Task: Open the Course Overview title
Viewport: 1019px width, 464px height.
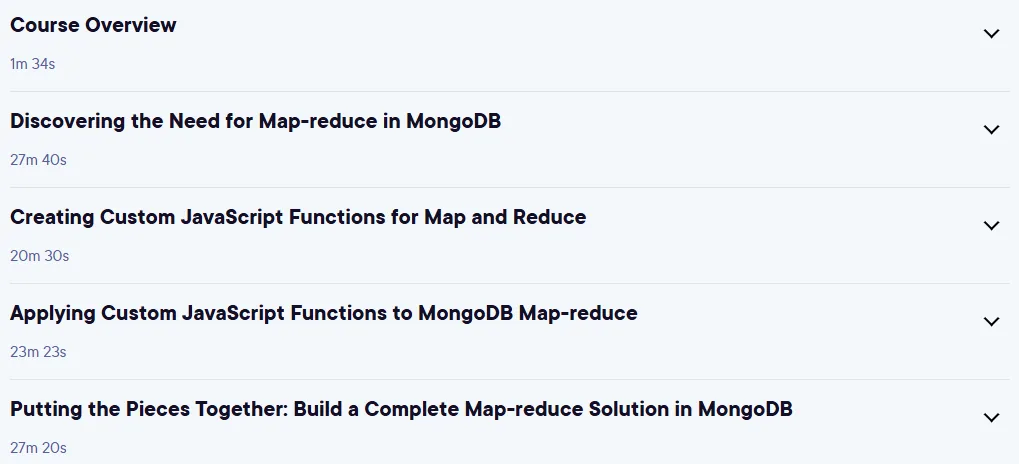Action: pos(93,25)
